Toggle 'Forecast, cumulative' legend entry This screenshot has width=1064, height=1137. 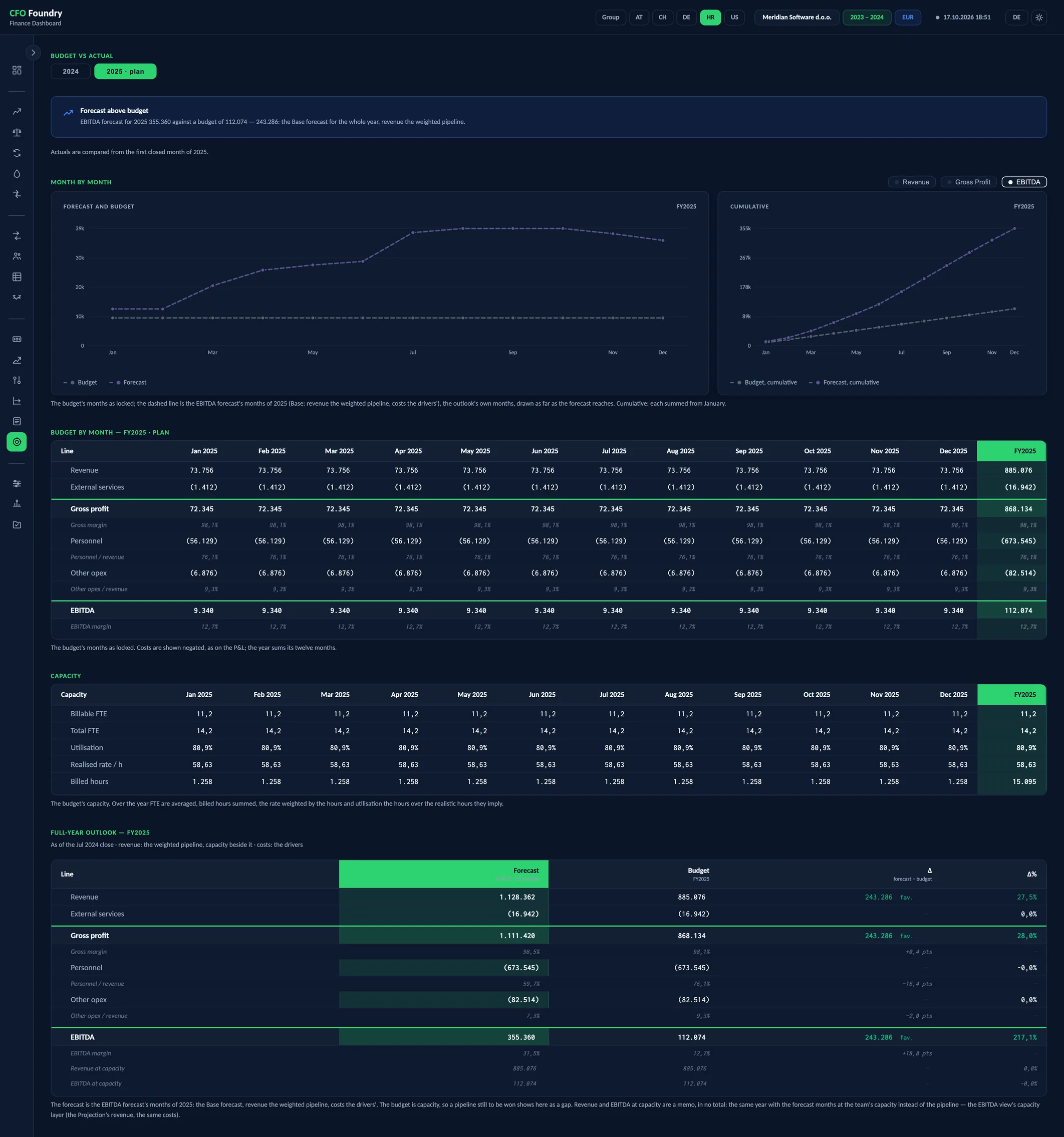[x=844, y=382]
